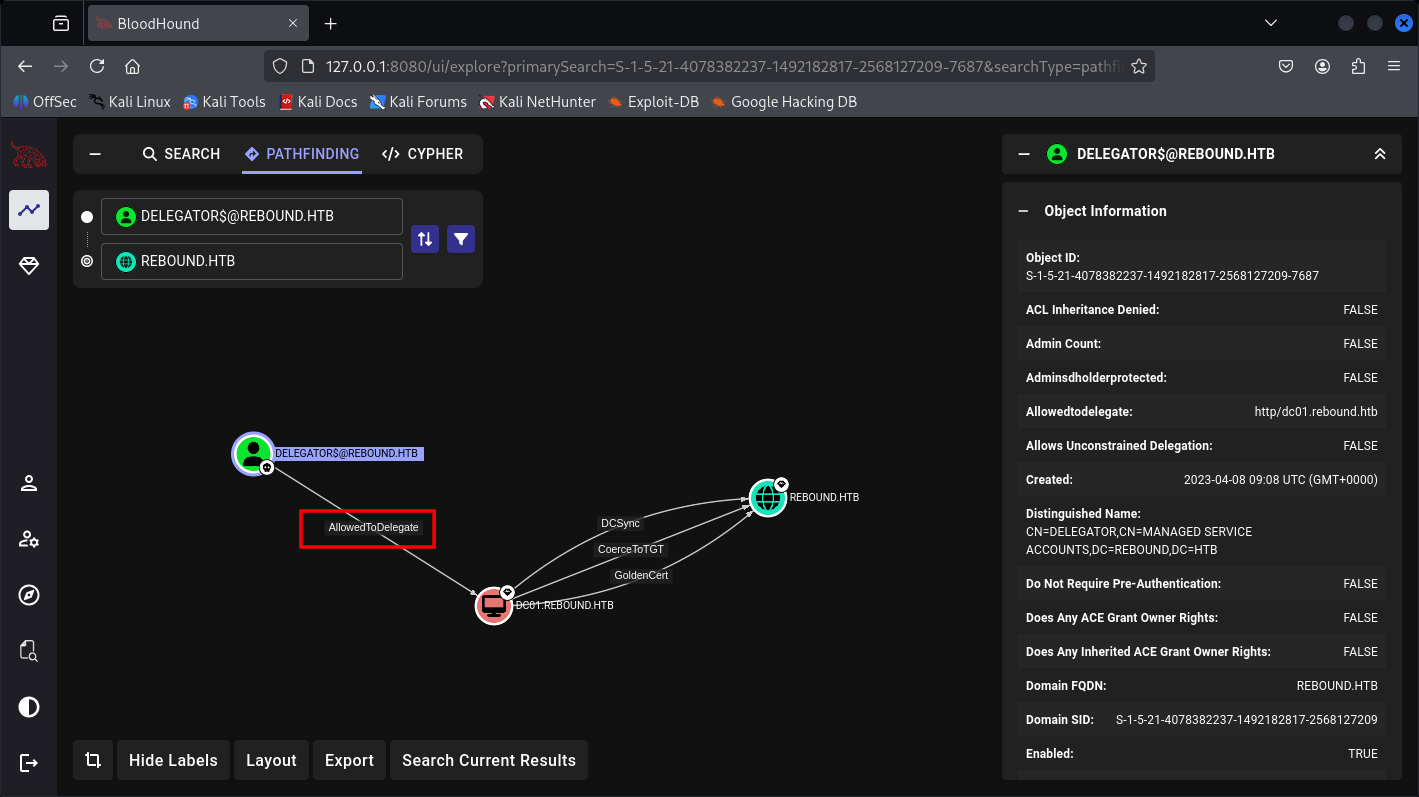Open the user profile icon in sidebar
1419x797 pixels.
tap(29, 484)
